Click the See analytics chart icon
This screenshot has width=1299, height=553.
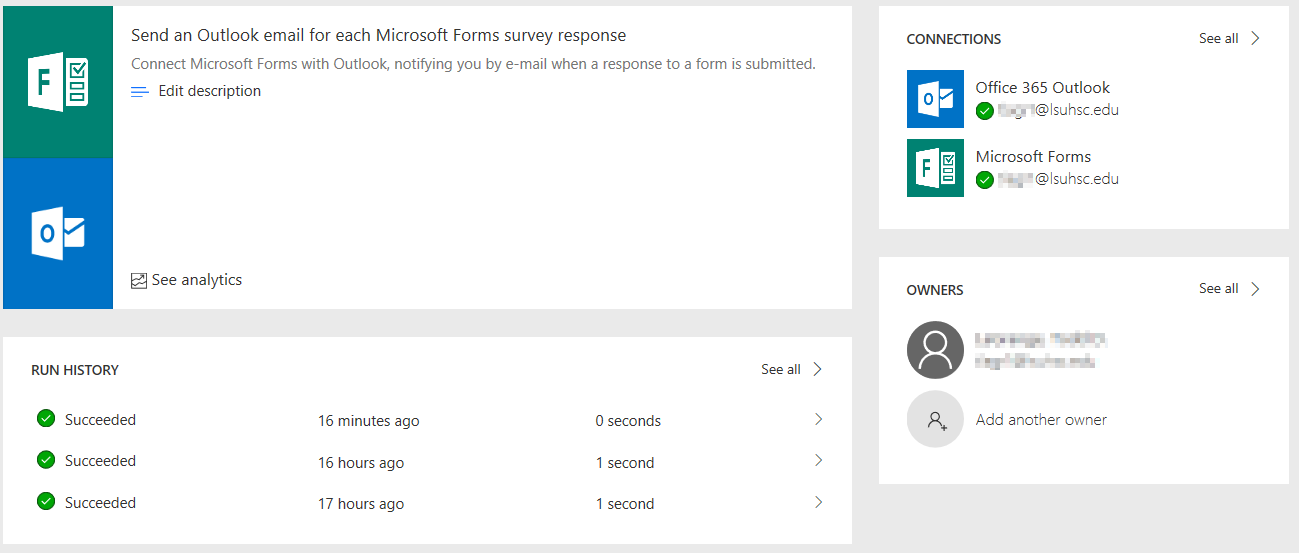pos(139,281)
